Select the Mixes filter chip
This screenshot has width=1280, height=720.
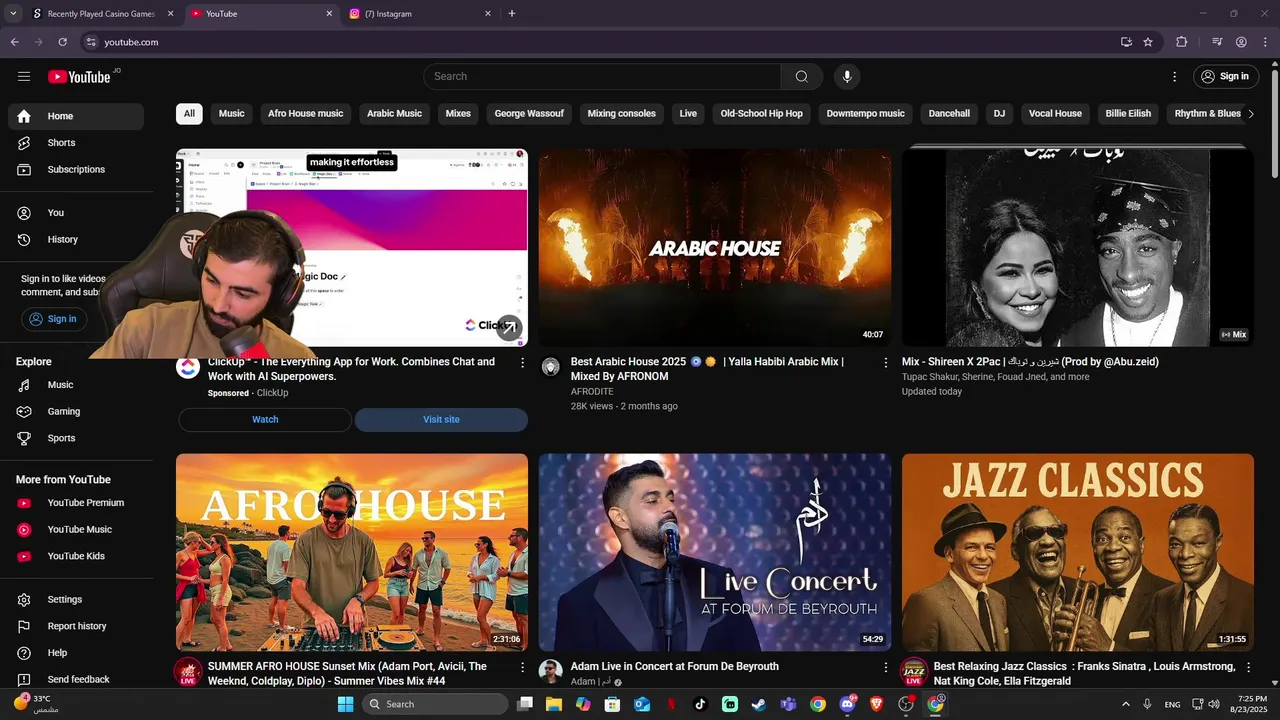[458, 113]
